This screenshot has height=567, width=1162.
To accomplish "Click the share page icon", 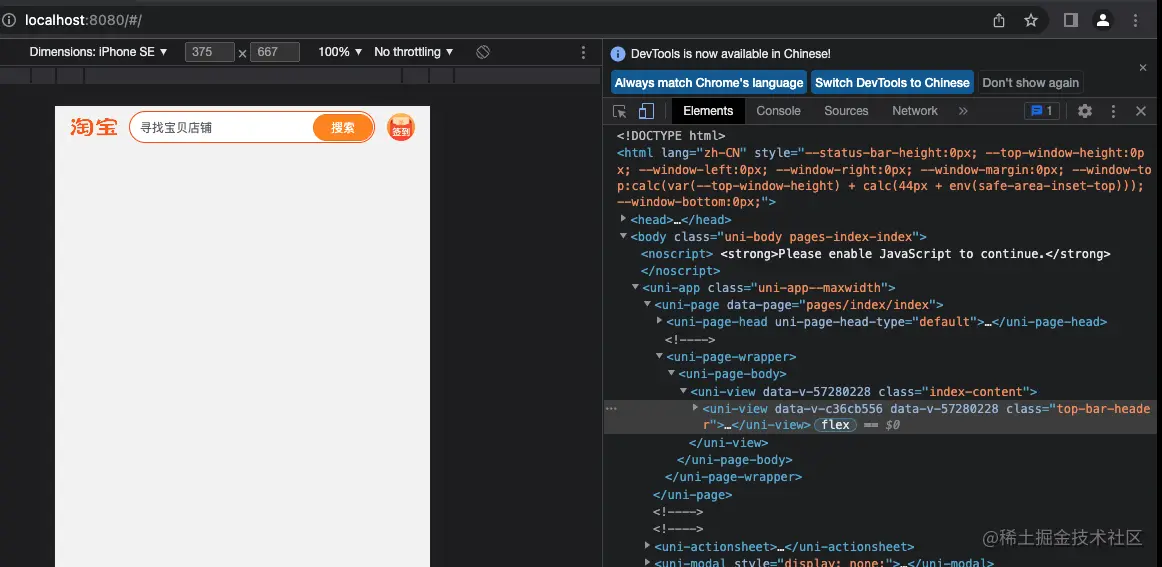I will (999, 21).
